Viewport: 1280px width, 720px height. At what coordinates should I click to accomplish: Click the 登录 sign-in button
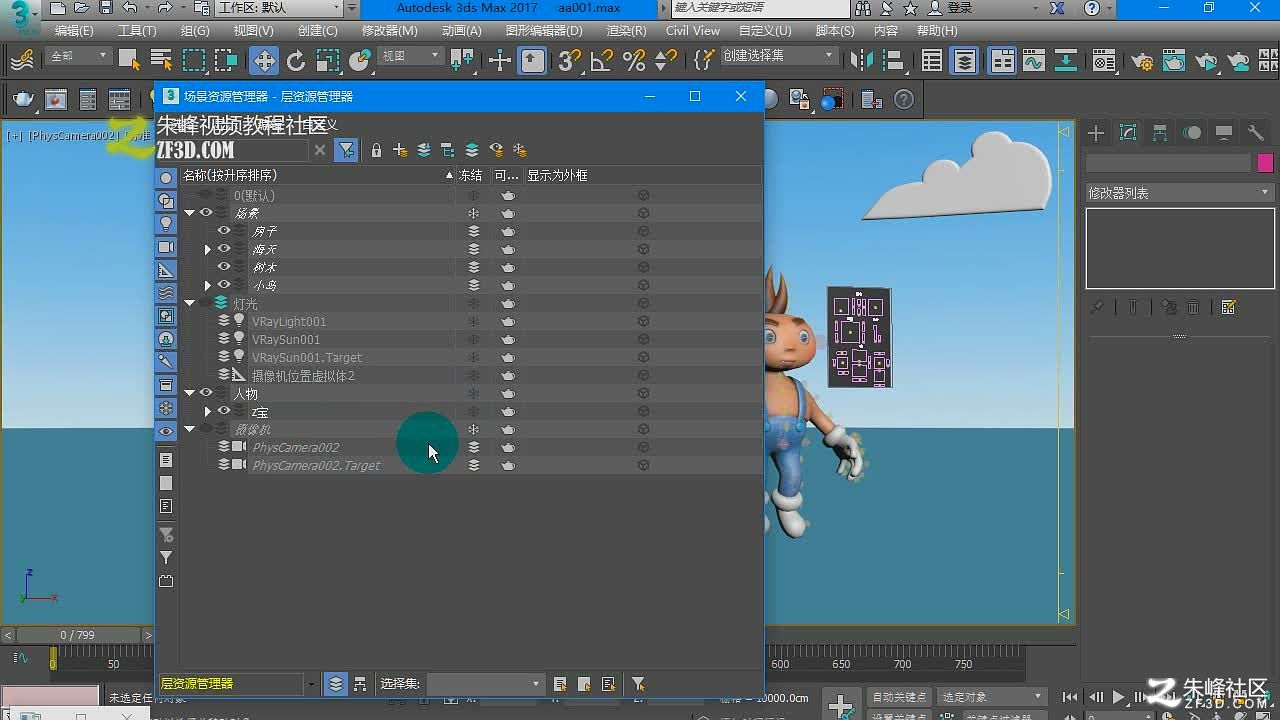[x=949, y=8]
